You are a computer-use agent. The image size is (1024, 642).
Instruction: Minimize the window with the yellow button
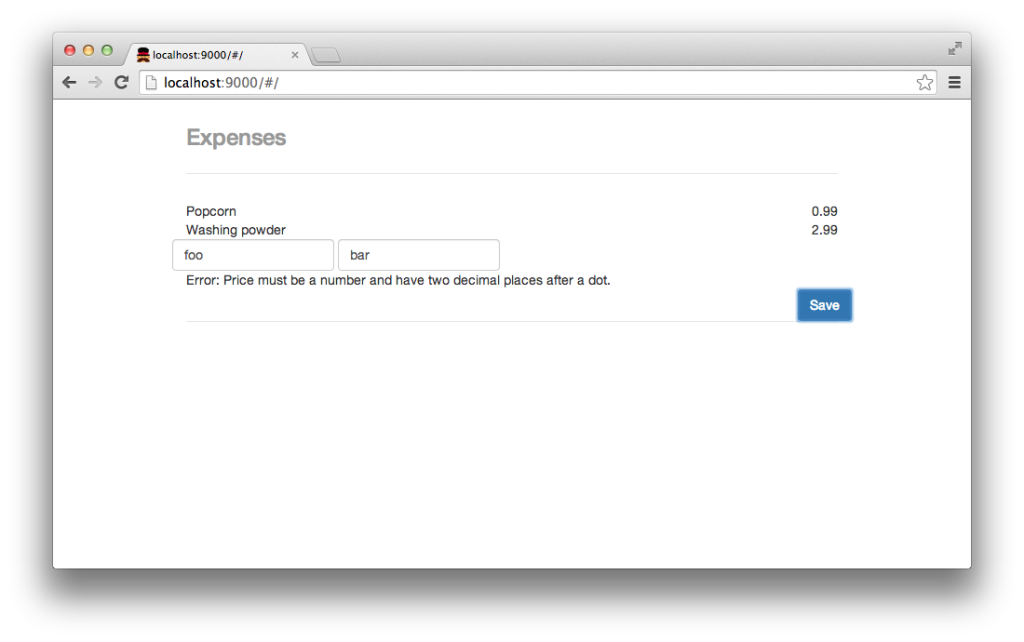[x=88, y=50]
